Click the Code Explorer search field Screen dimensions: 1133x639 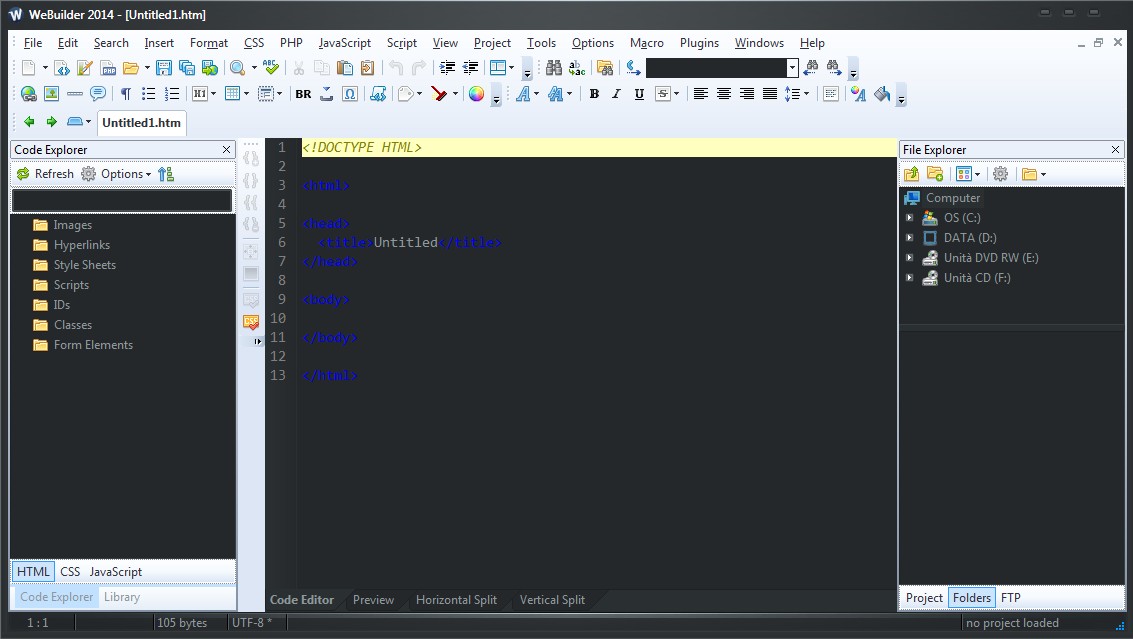[x=122, y=200]
